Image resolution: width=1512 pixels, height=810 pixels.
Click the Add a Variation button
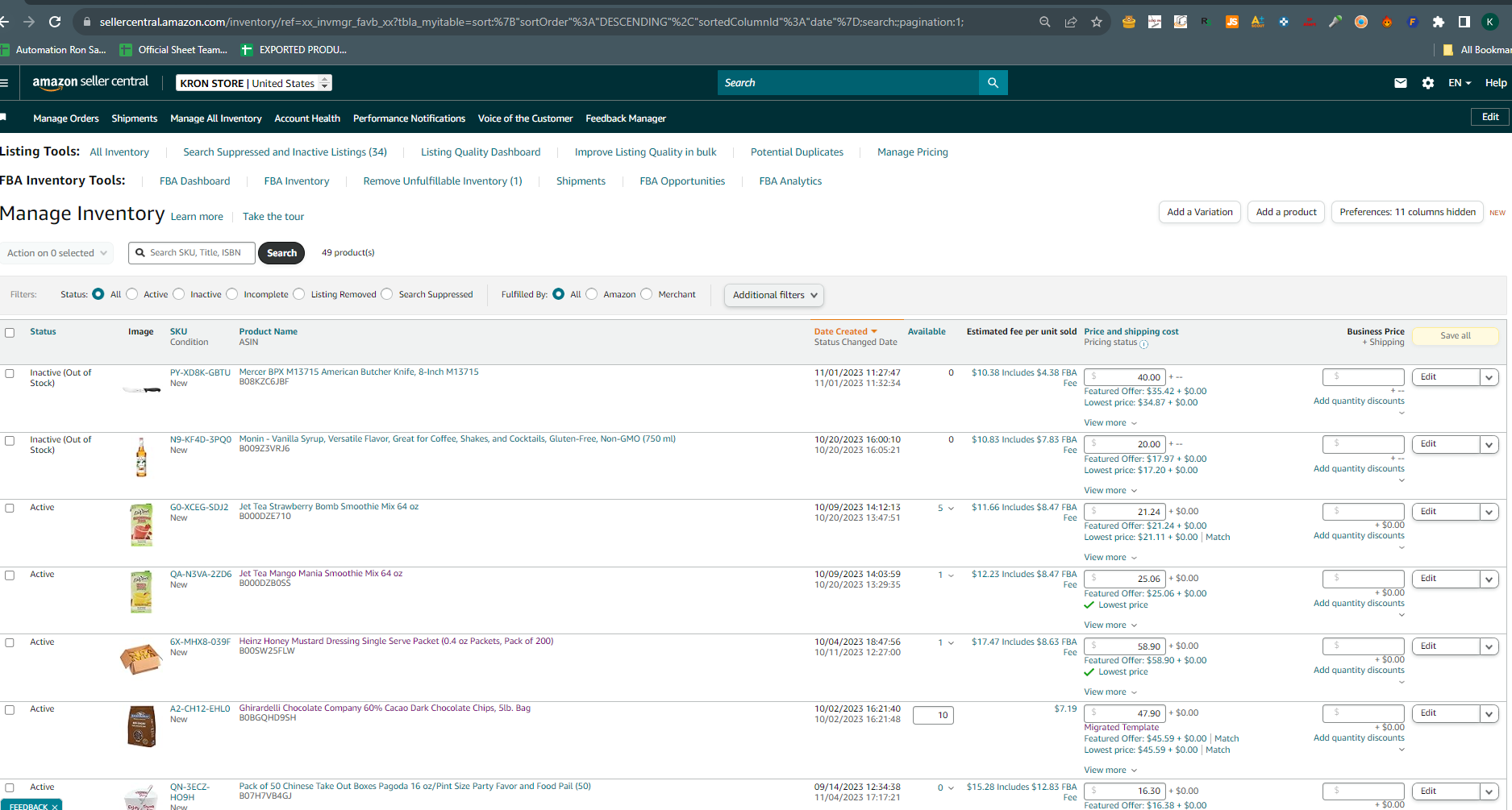coord(1200,212)
